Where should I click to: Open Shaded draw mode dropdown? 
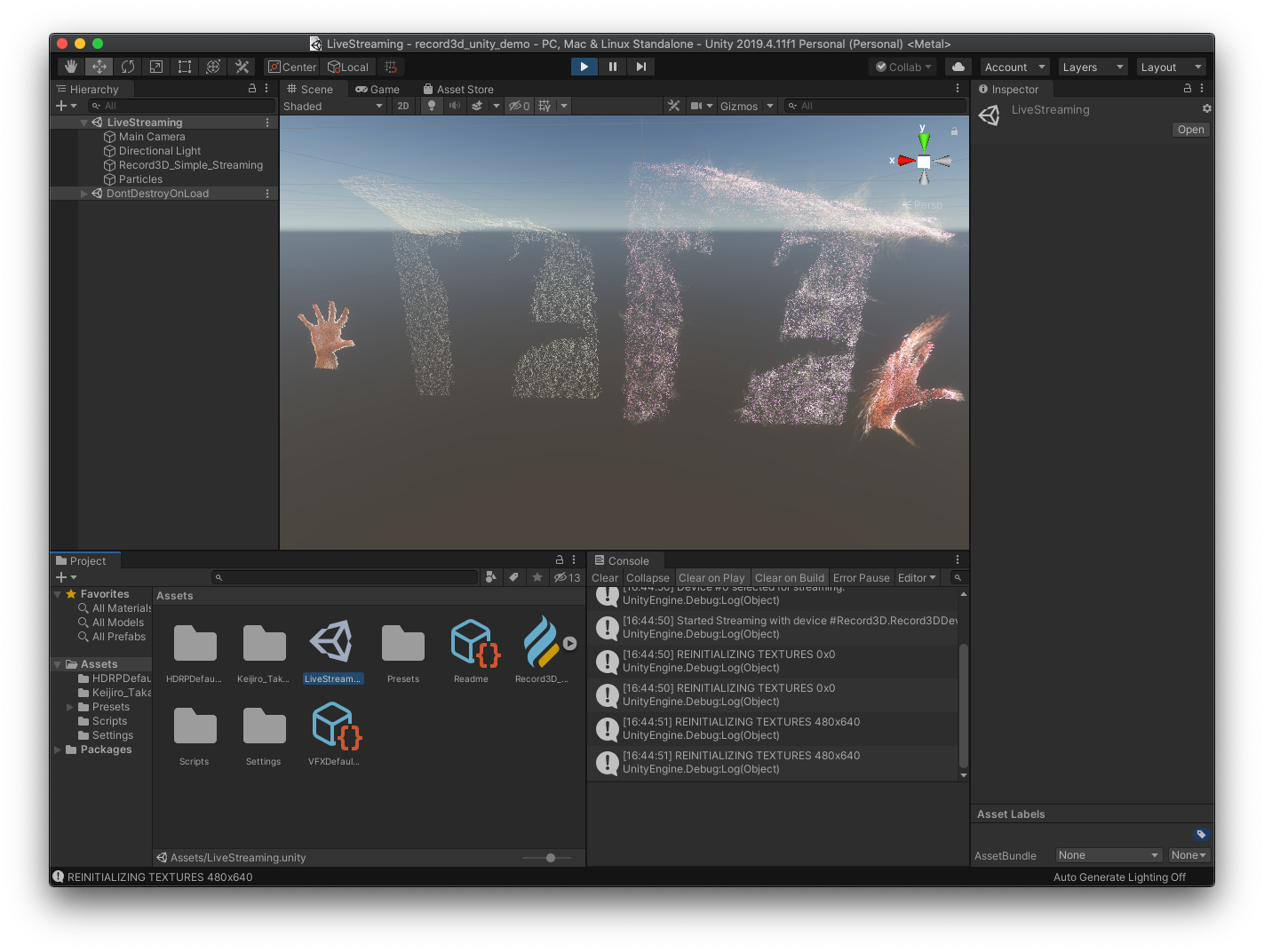[333, 106]
